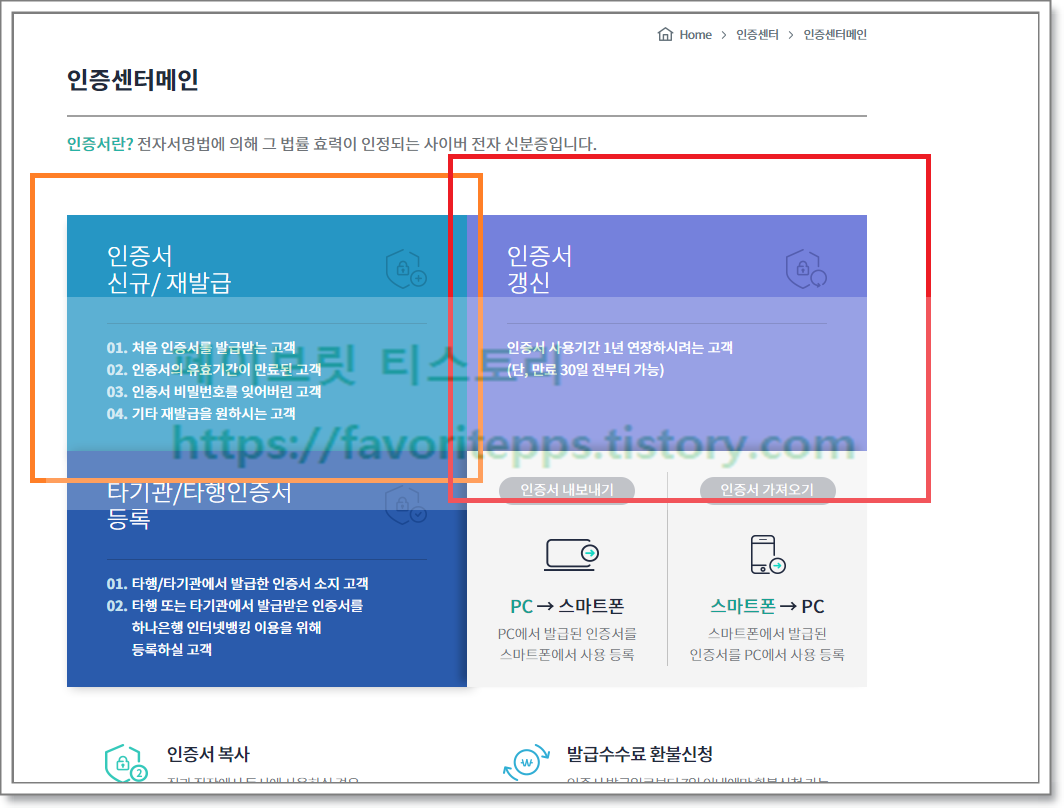Go to 인증센터 breadcrumb link
This screenshot has width=1064, height=808.
757,35
